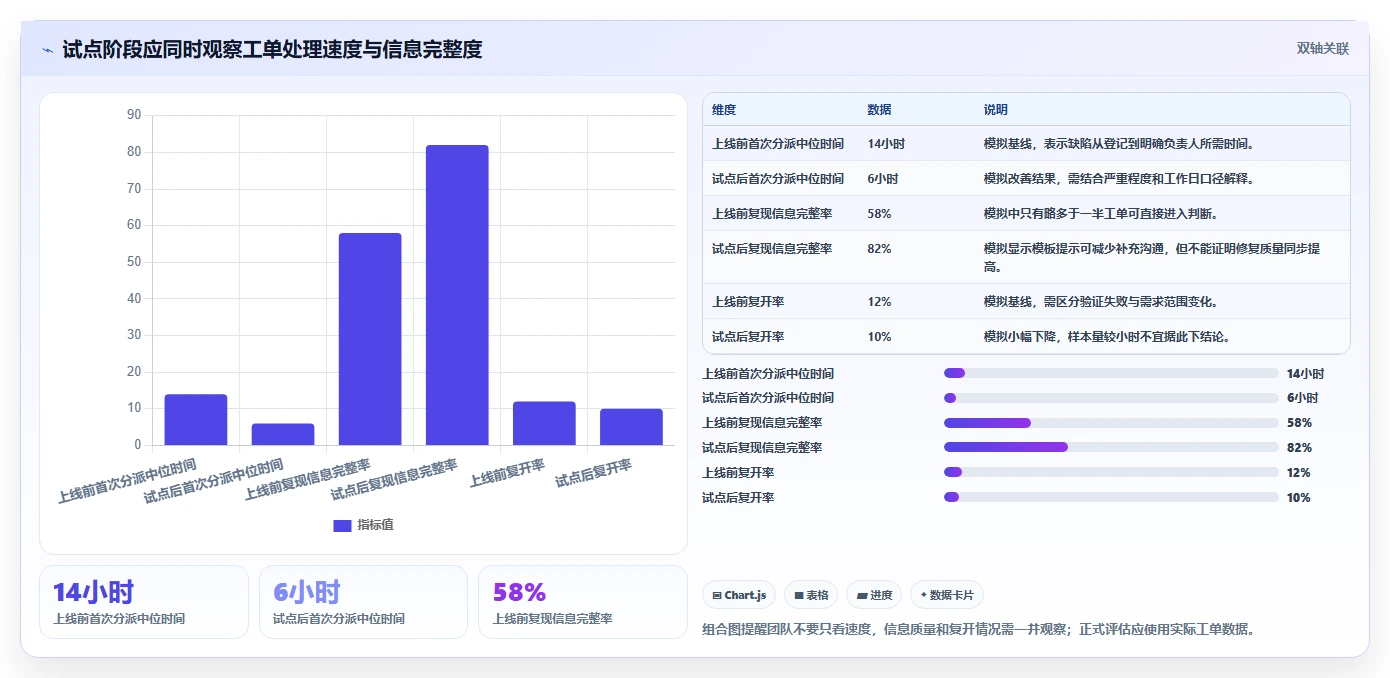Click the progress bar in the 14小时 row
This screenshot has height=678, width=1390.
[1111, 373]
